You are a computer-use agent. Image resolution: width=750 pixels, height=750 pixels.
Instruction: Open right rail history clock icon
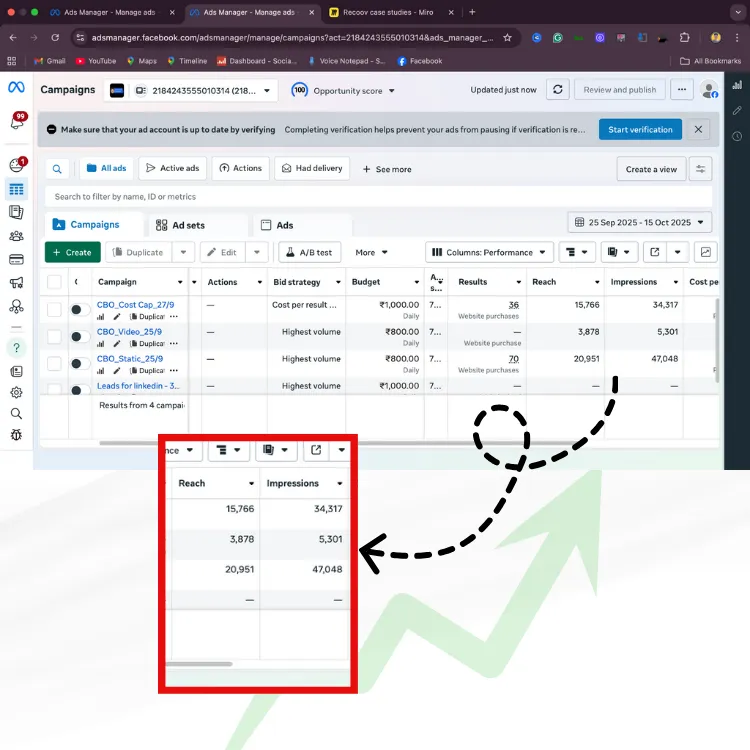[737, 136]
